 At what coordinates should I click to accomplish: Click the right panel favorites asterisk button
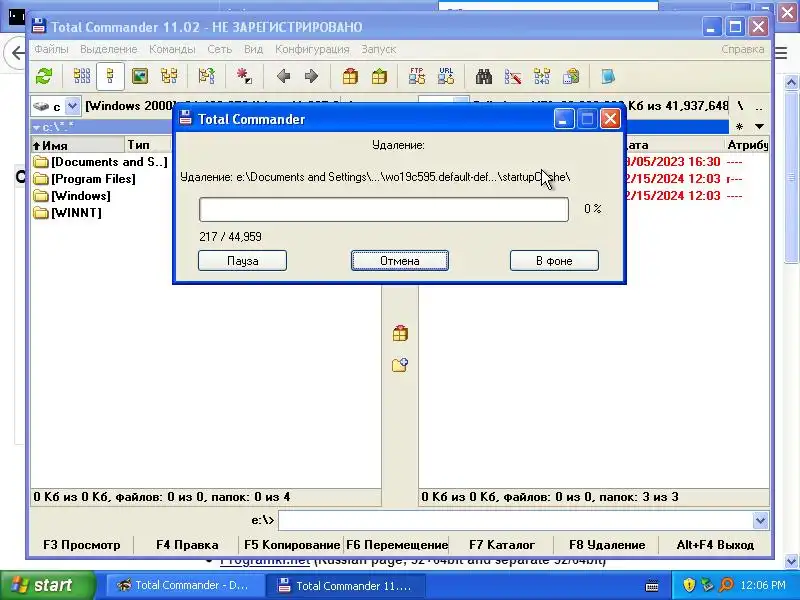coord(739,127)
